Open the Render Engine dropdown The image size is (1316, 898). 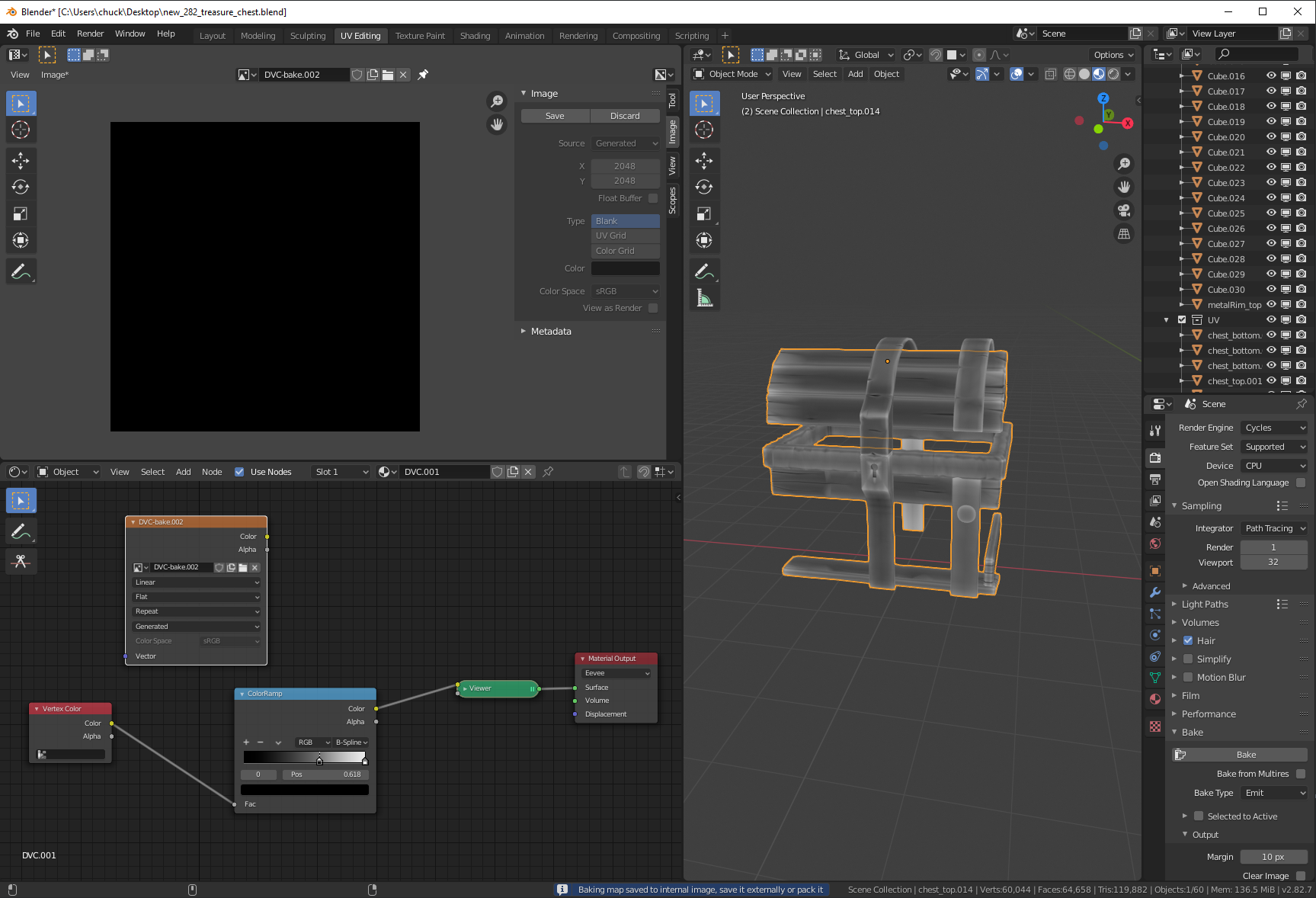pyautogui.click(x=1274, y=428)
